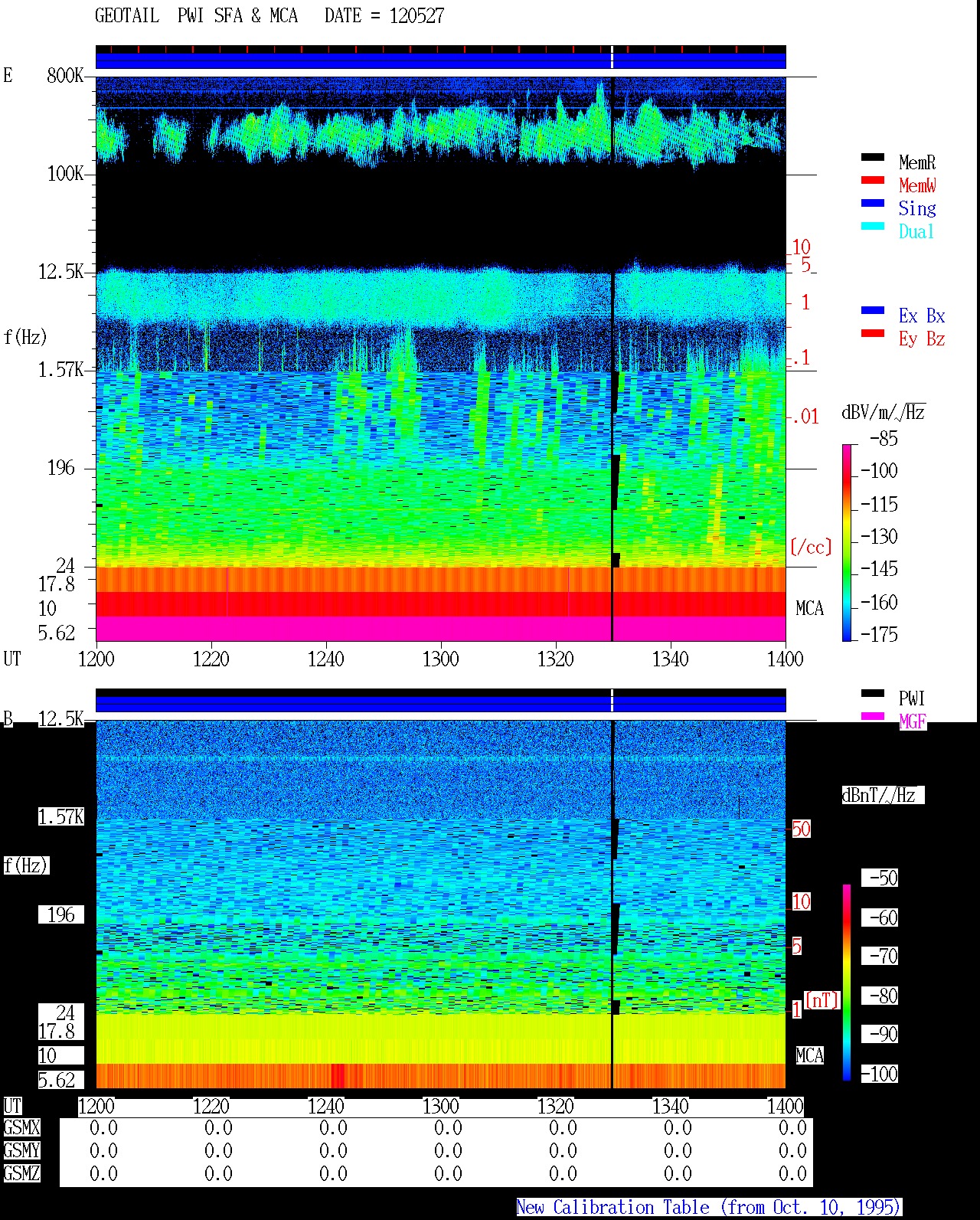Click the 800K frequency label on E panel
This screenshot has width=980, height=1220.
(x=65, y=75)
